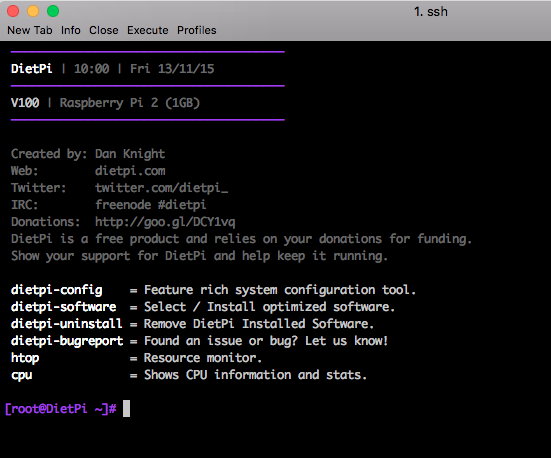Click the 'dietpi-software' command name
The height and width of the screenshot is (458, 551).
coord(64,307)
